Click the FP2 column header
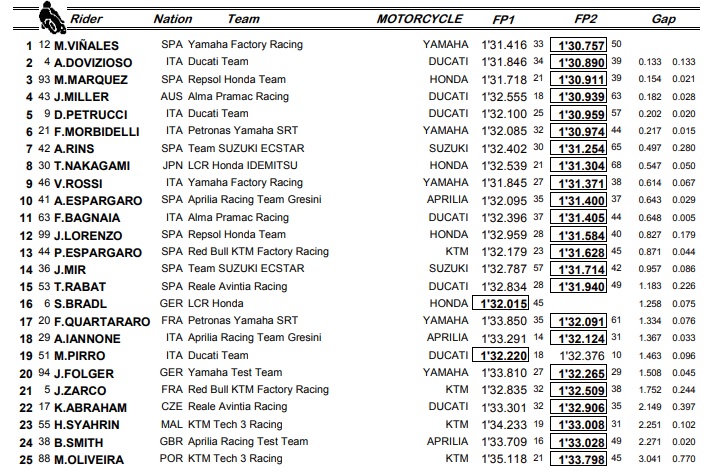Viewport: 710px width, 474px height. point(585,19)
